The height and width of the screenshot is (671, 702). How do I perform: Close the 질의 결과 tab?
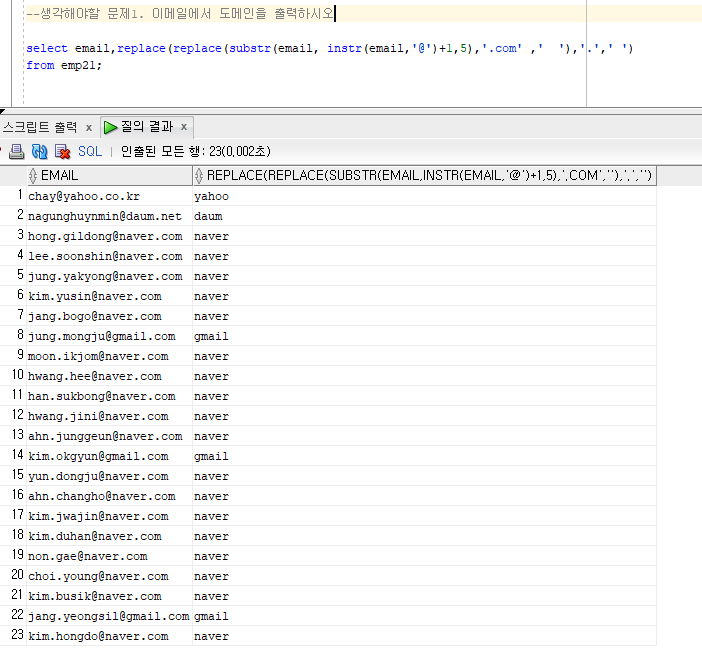click(x=185, y=128)
